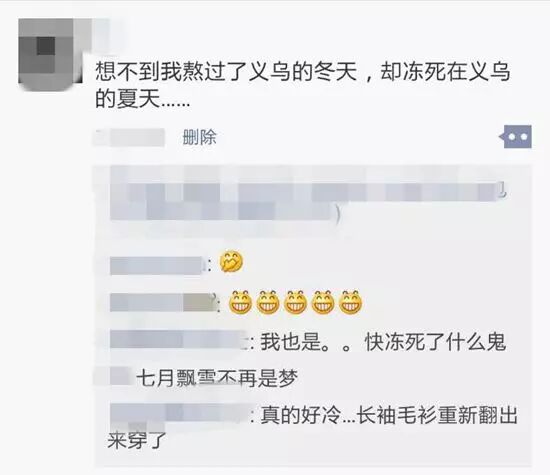This screenshot has width=550, height=475.
Task: Click the 删除 link under the post
Action: [x=199, y=137]
